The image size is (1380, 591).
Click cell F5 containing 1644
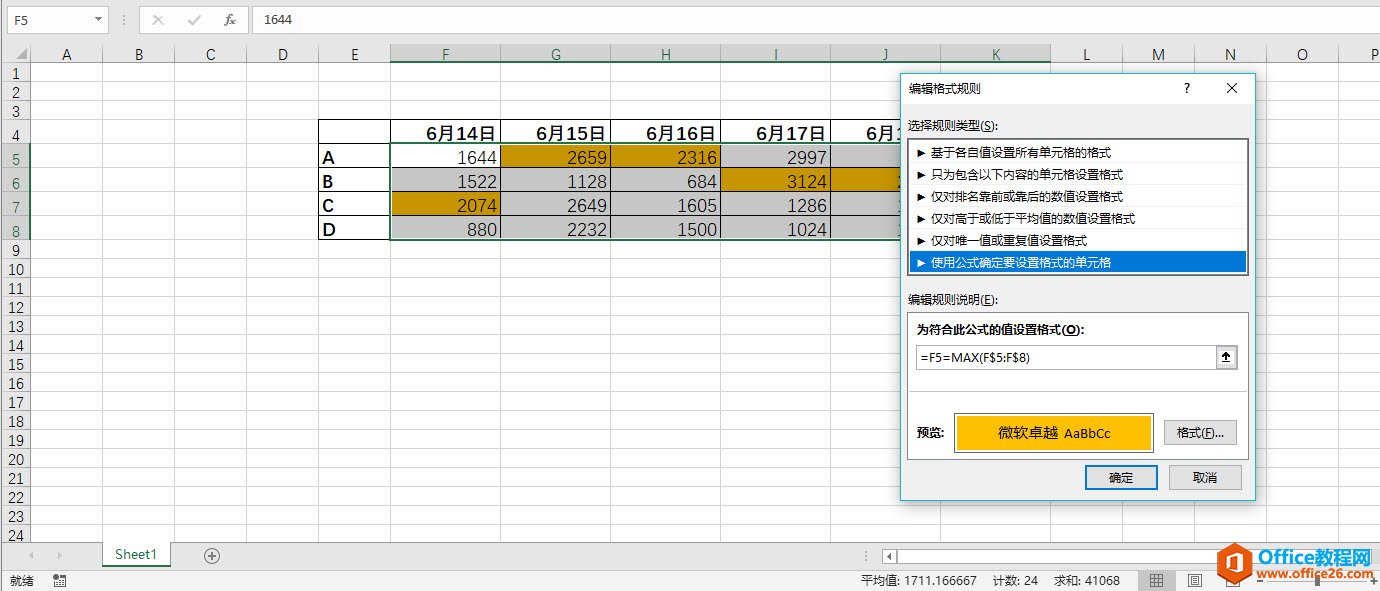pos(445,157)
